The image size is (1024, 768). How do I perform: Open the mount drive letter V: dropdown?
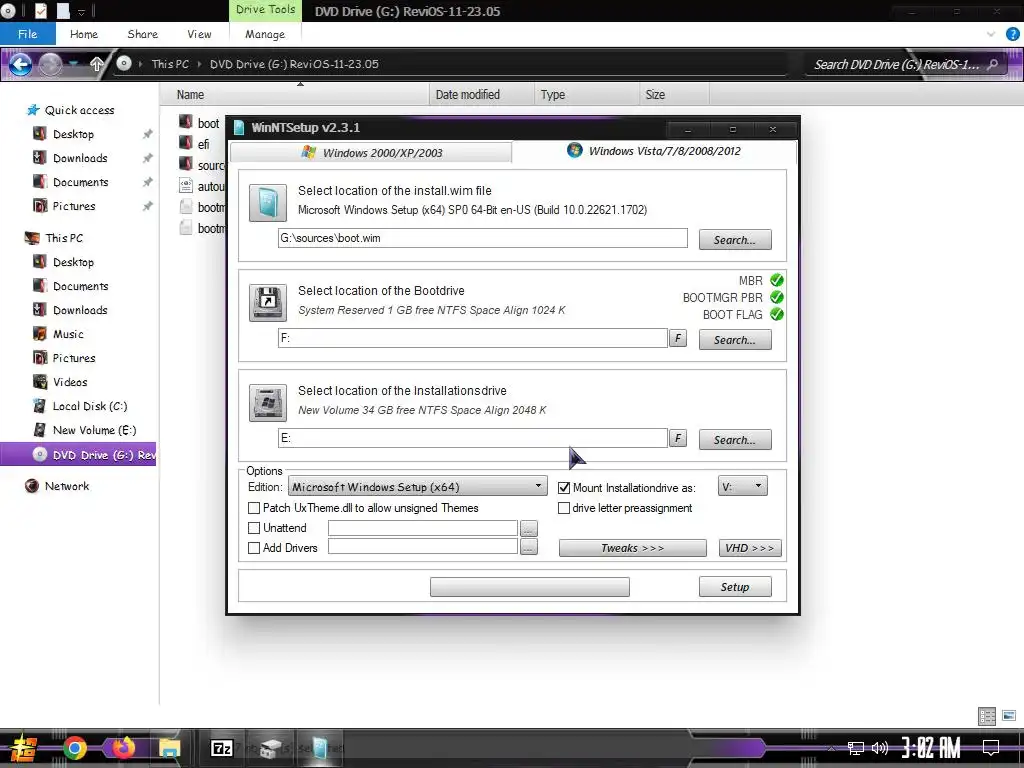tap(743, 486)
